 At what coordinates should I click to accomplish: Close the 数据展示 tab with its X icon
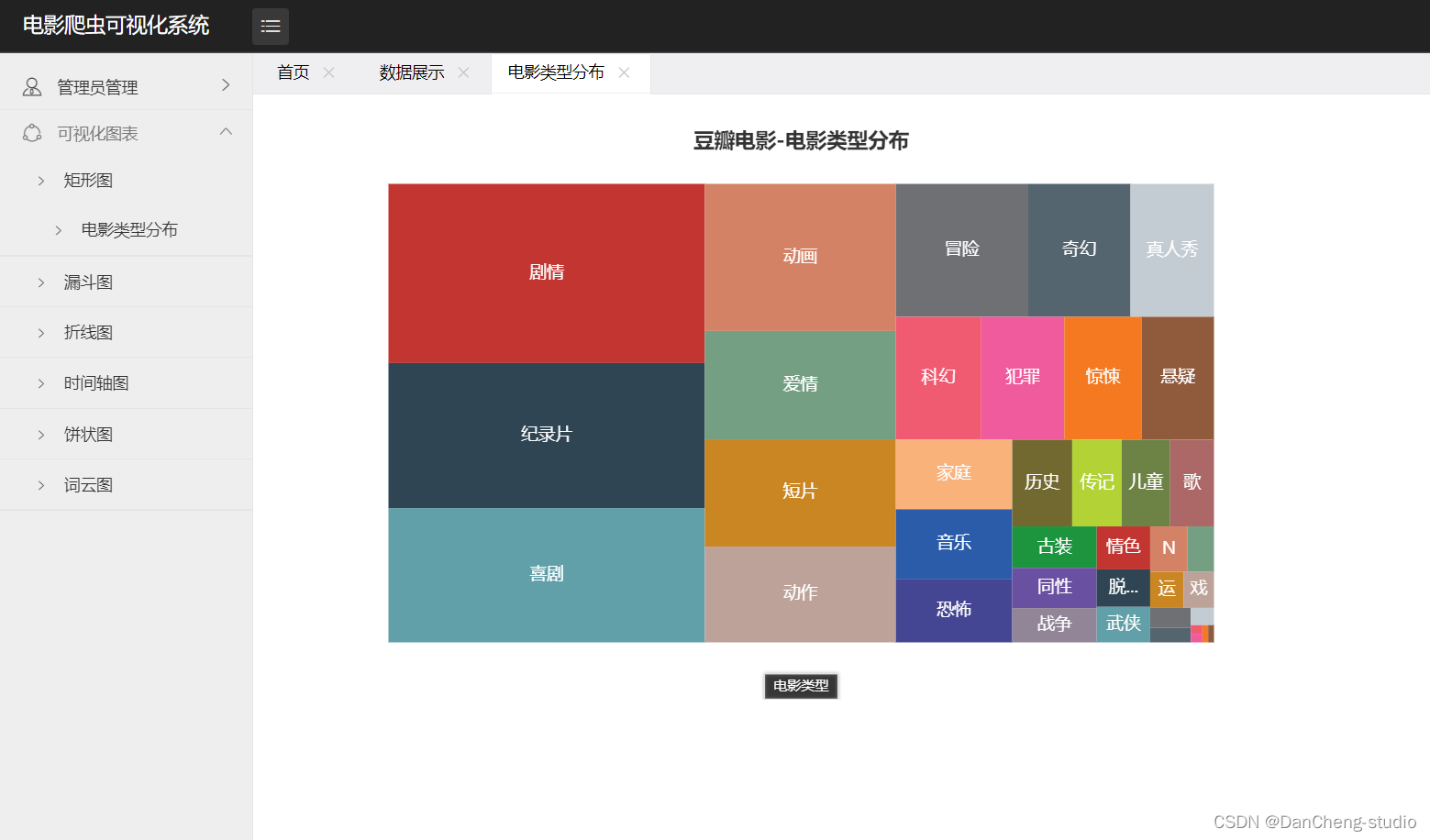point(463,72)
